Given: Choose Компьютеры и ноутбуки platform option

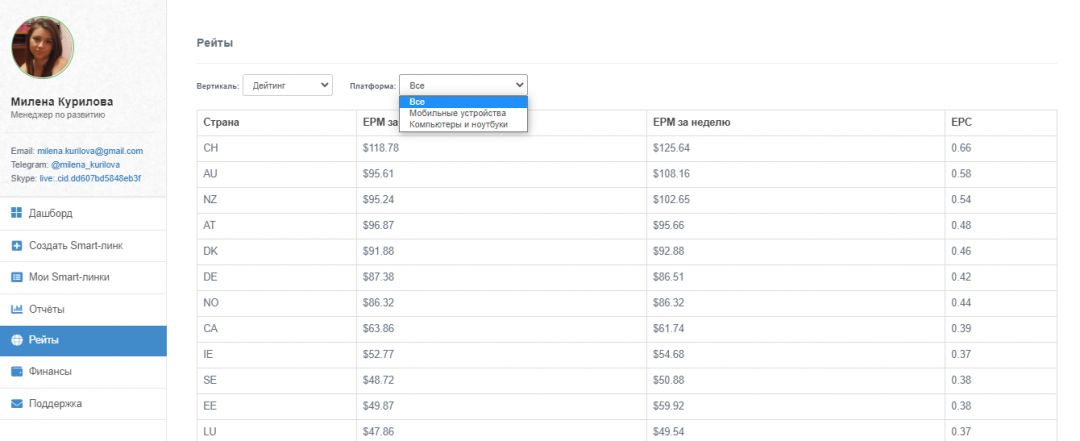Looking at the screenshot, I should 458,124.
